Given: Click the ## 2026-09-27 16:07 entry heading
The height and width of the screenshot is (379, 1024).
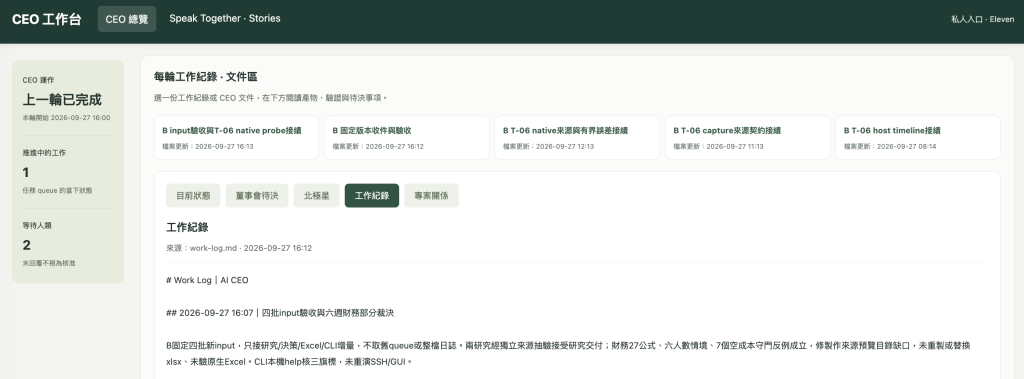Looking at the screenshot, I should click(x=280, y=313).
